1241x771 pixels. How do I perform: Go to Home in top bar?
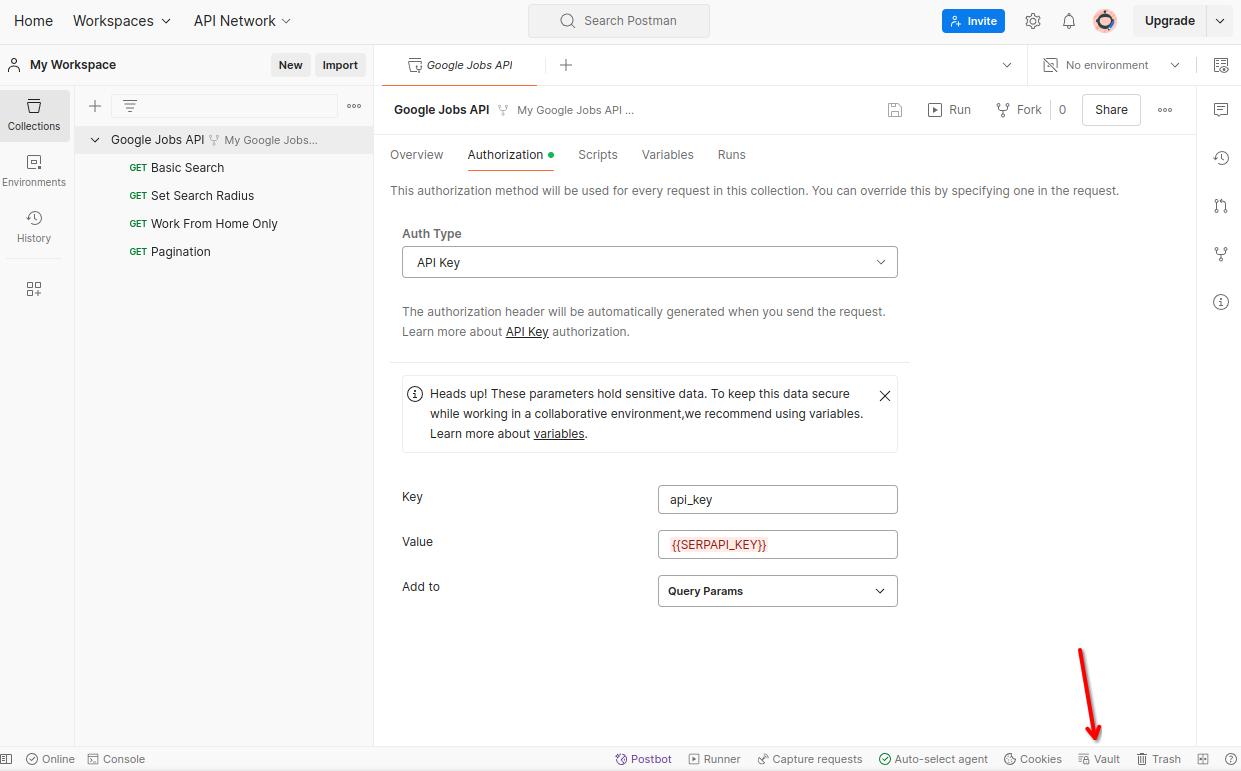tap(33, 21)
